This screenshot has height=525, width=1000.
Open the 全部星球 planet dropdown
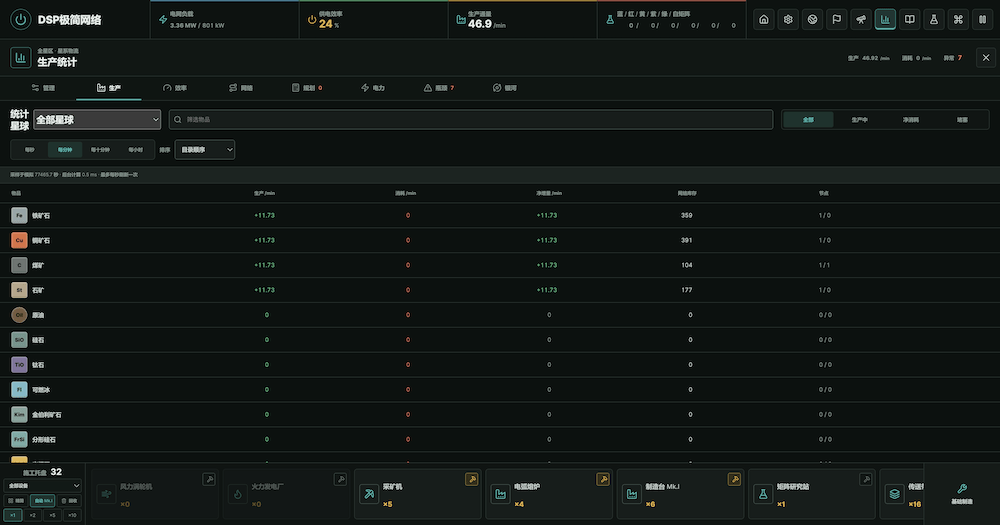click(97, 119)
